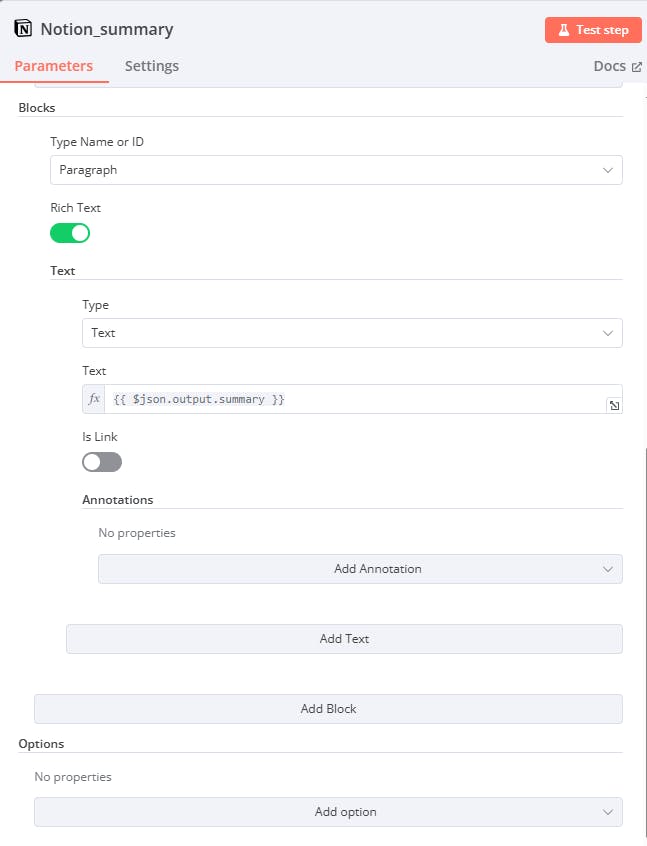647x846 pixels.
Task: Enable the Is Link toggle
Action: point(102,462)
